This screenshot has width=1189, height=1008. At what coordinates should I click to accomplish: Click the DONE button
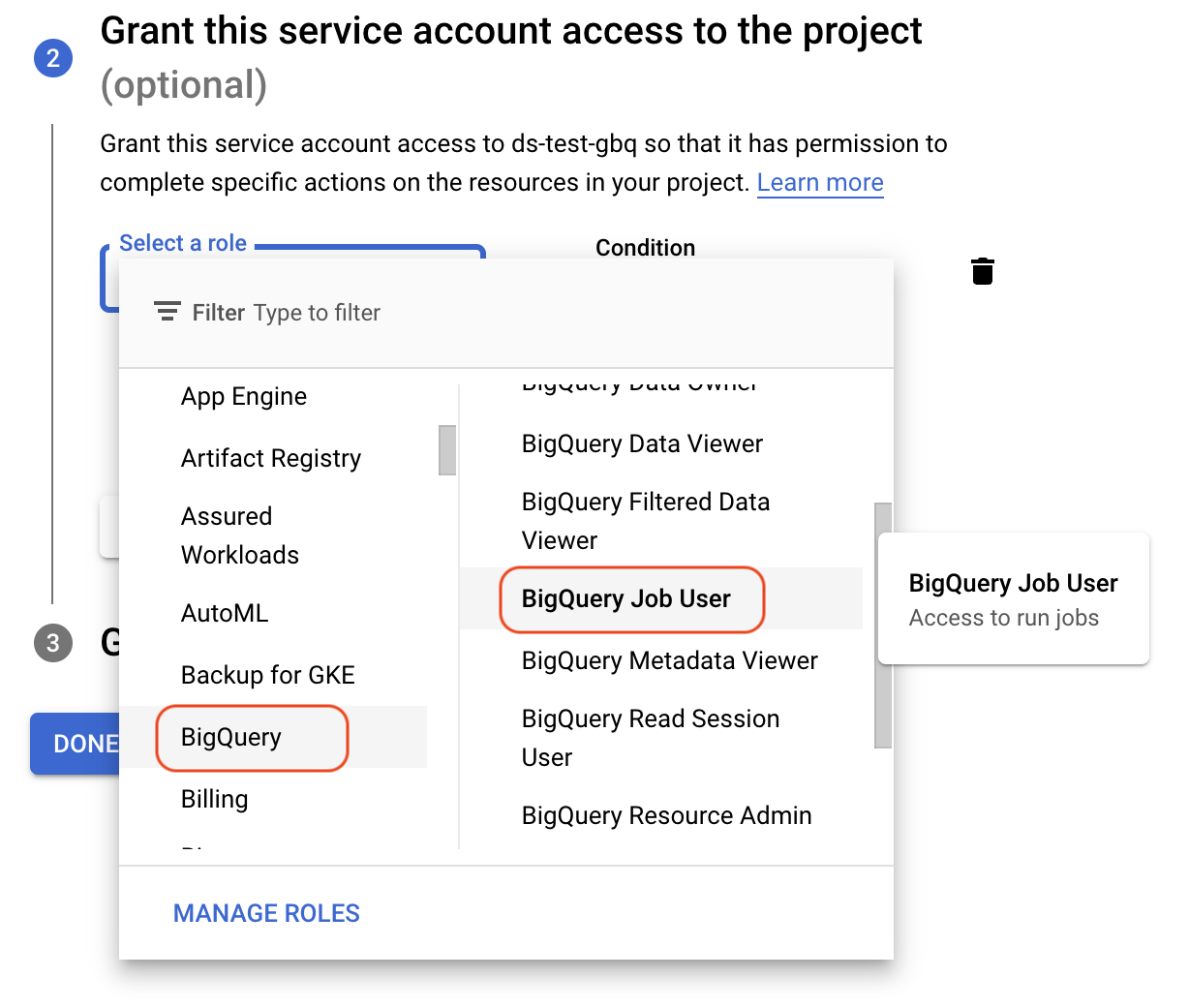pos(75,744)
